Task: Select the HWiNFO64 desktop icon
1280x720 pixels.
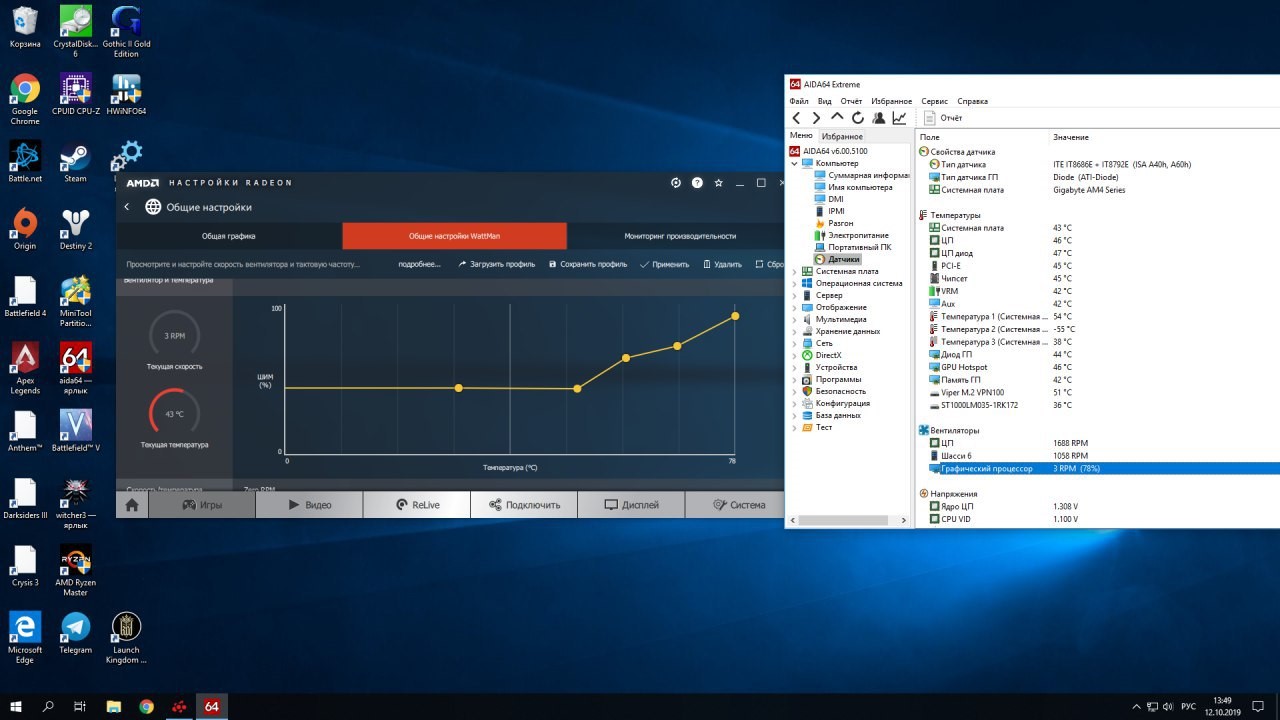Action: (127, 95)
